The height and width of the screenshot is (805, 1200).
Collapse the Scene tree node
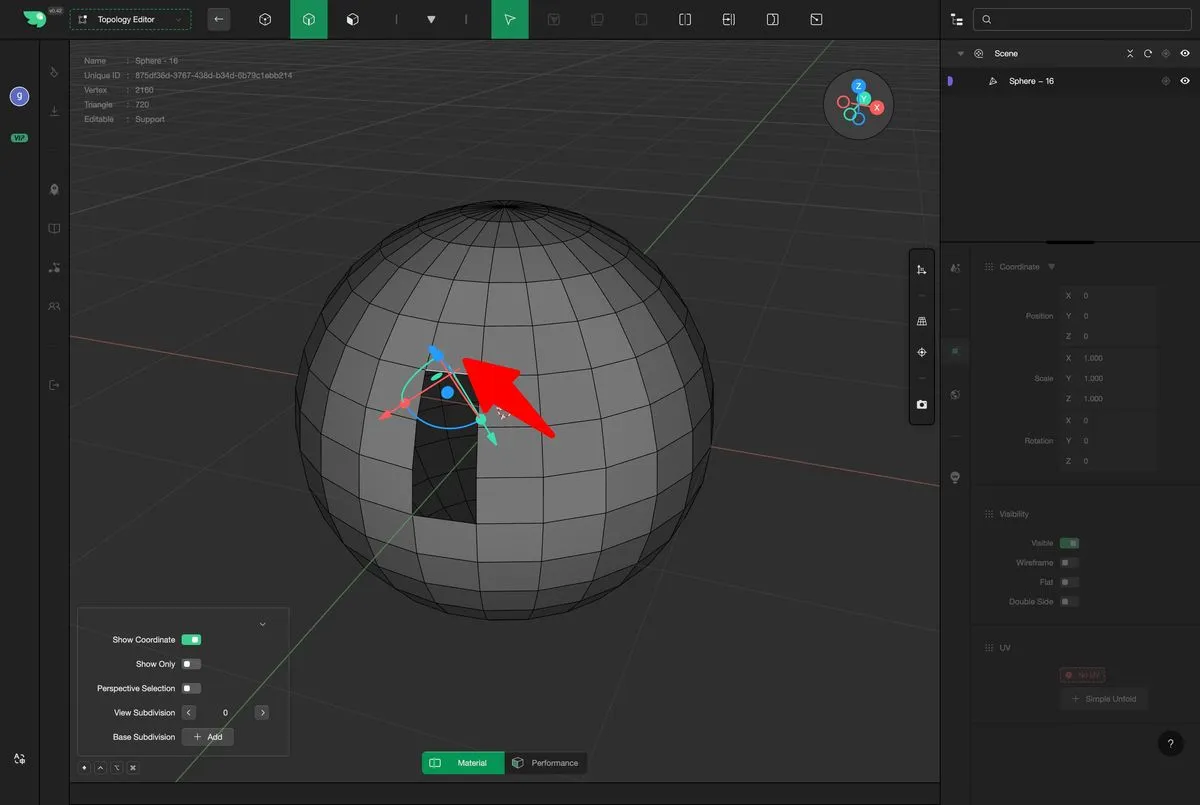point(960,54)
